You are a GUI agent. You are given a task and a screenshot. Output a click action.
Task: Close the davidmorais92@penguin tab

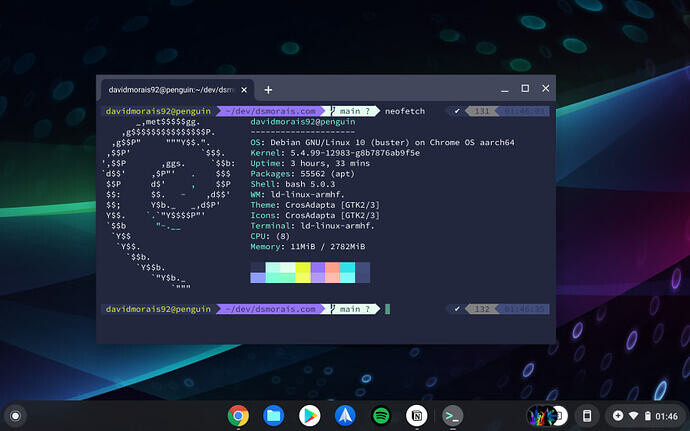244,90
